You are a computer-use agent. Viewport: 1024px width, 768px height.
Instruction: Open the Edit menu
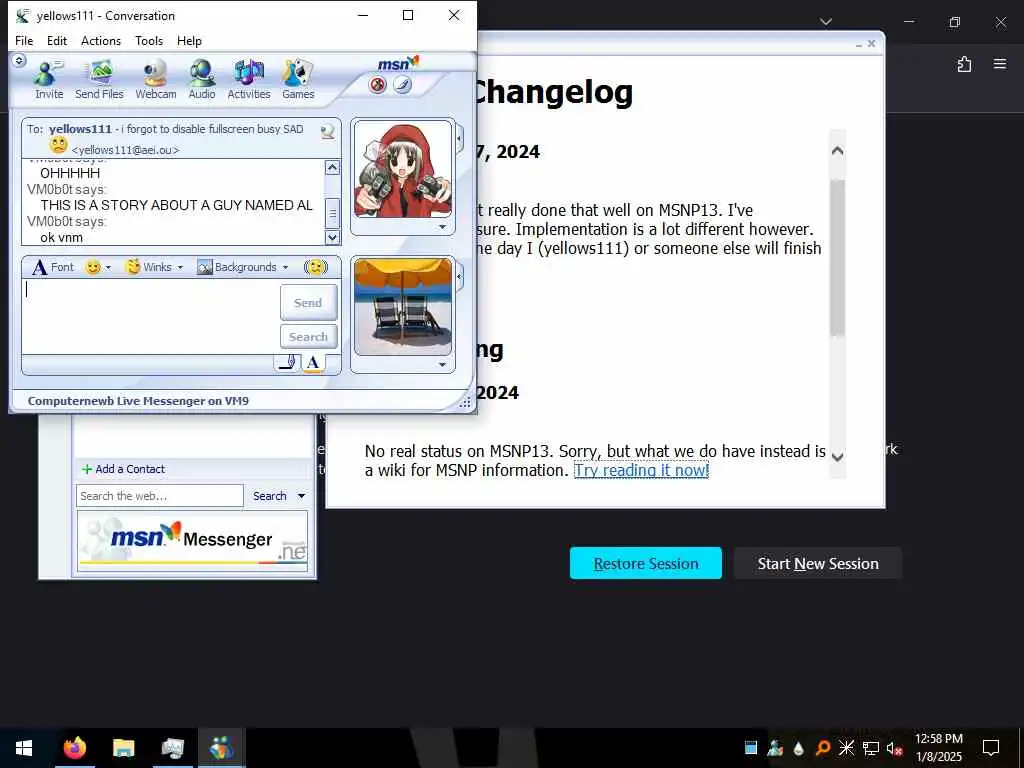click(x=57, y=40)
